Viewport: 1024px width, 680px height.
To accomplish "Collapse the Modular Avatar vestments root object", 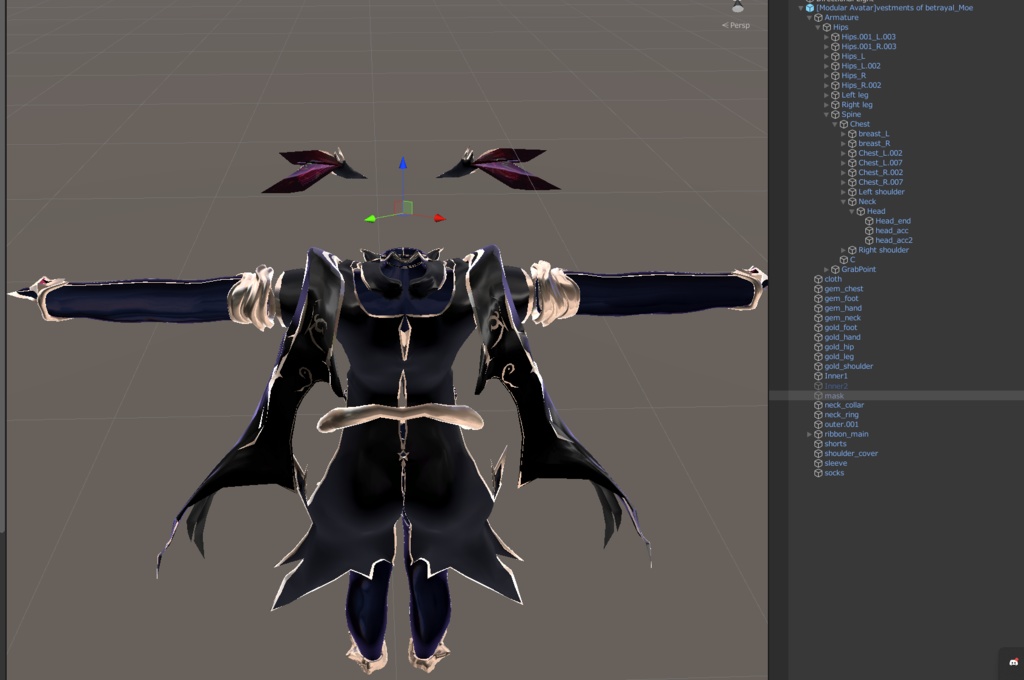I will [801, 8].
